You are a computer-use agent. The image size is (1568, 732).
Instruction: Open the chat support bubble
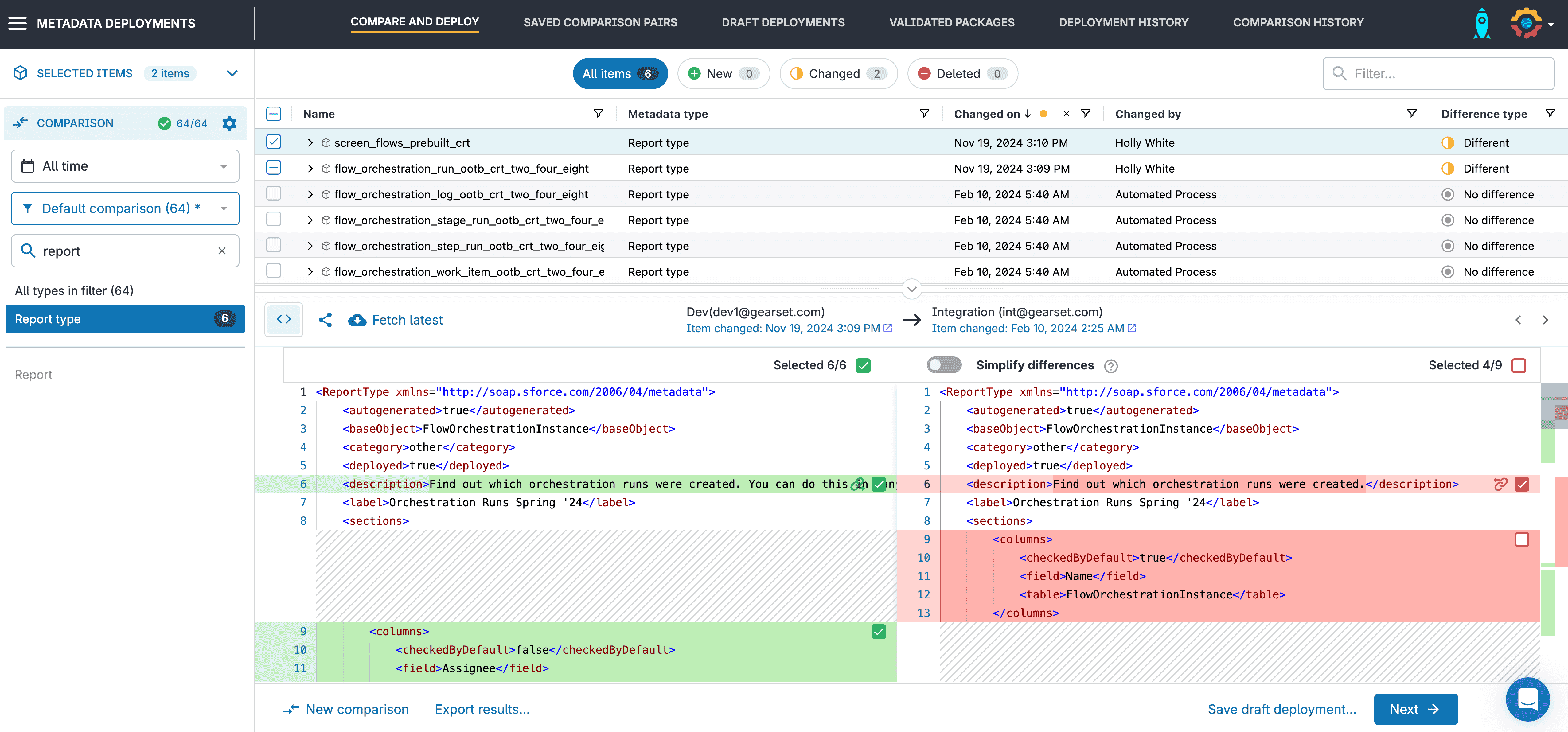pyautogui.click(x=1527, y=699)
